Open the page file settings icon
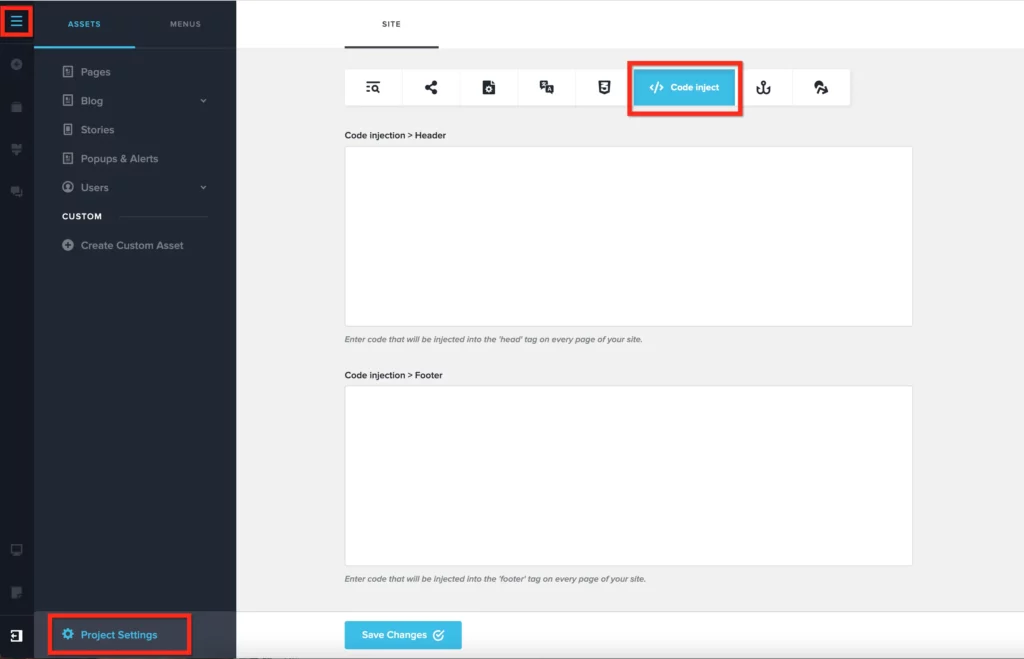 (x=488, y=88)
